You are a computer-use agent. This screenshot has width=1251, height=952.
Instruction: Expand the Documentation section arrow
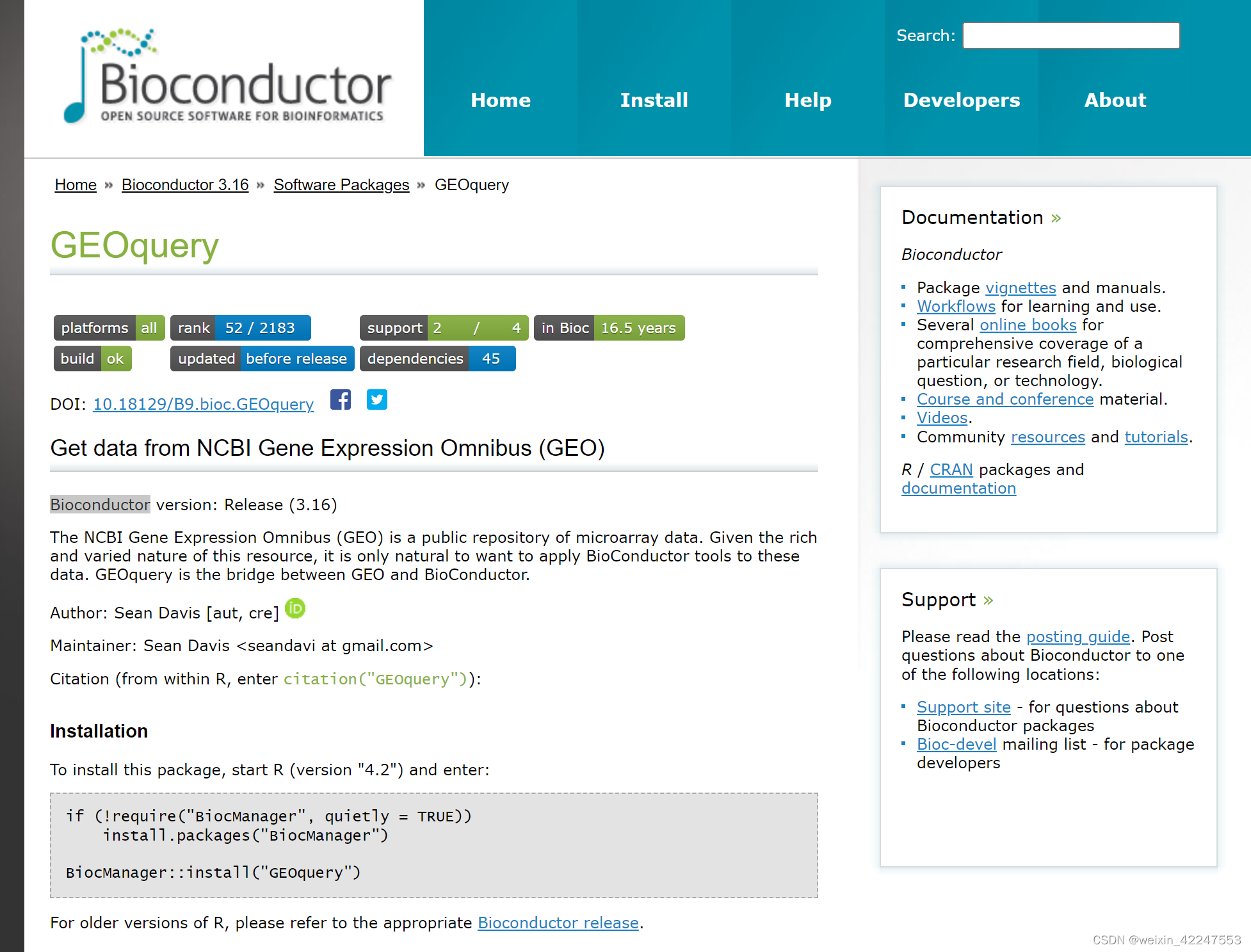(1056, 218)
